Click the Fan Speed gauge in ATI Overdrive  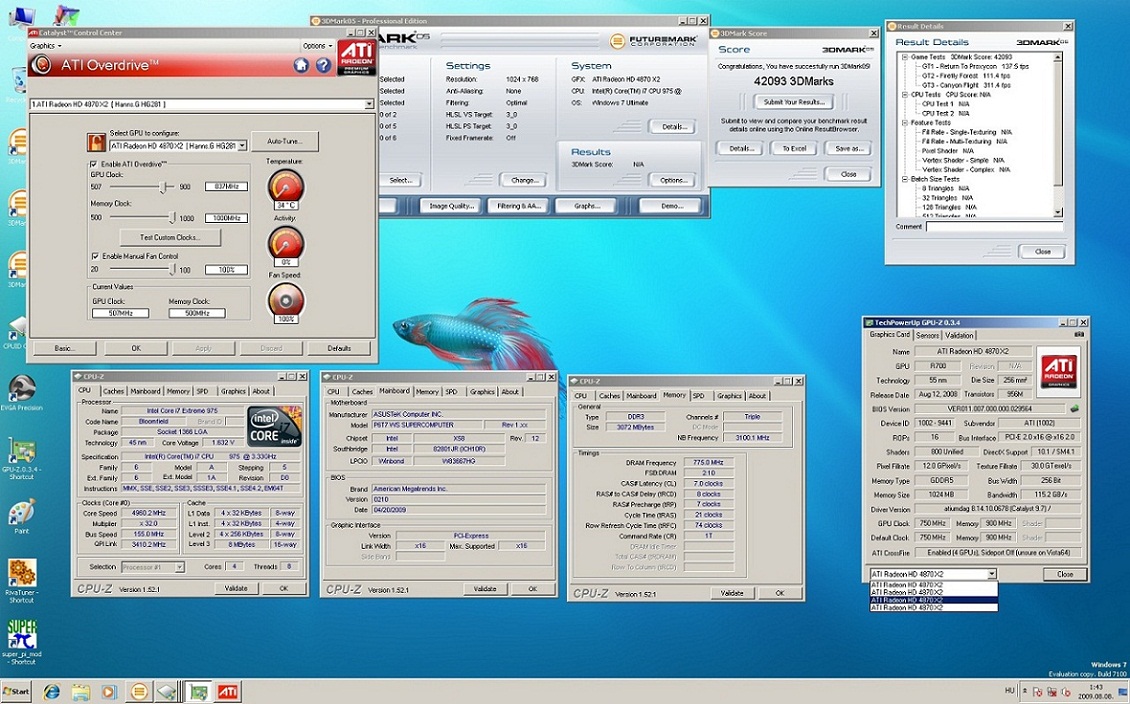click(x=285, y=302)
